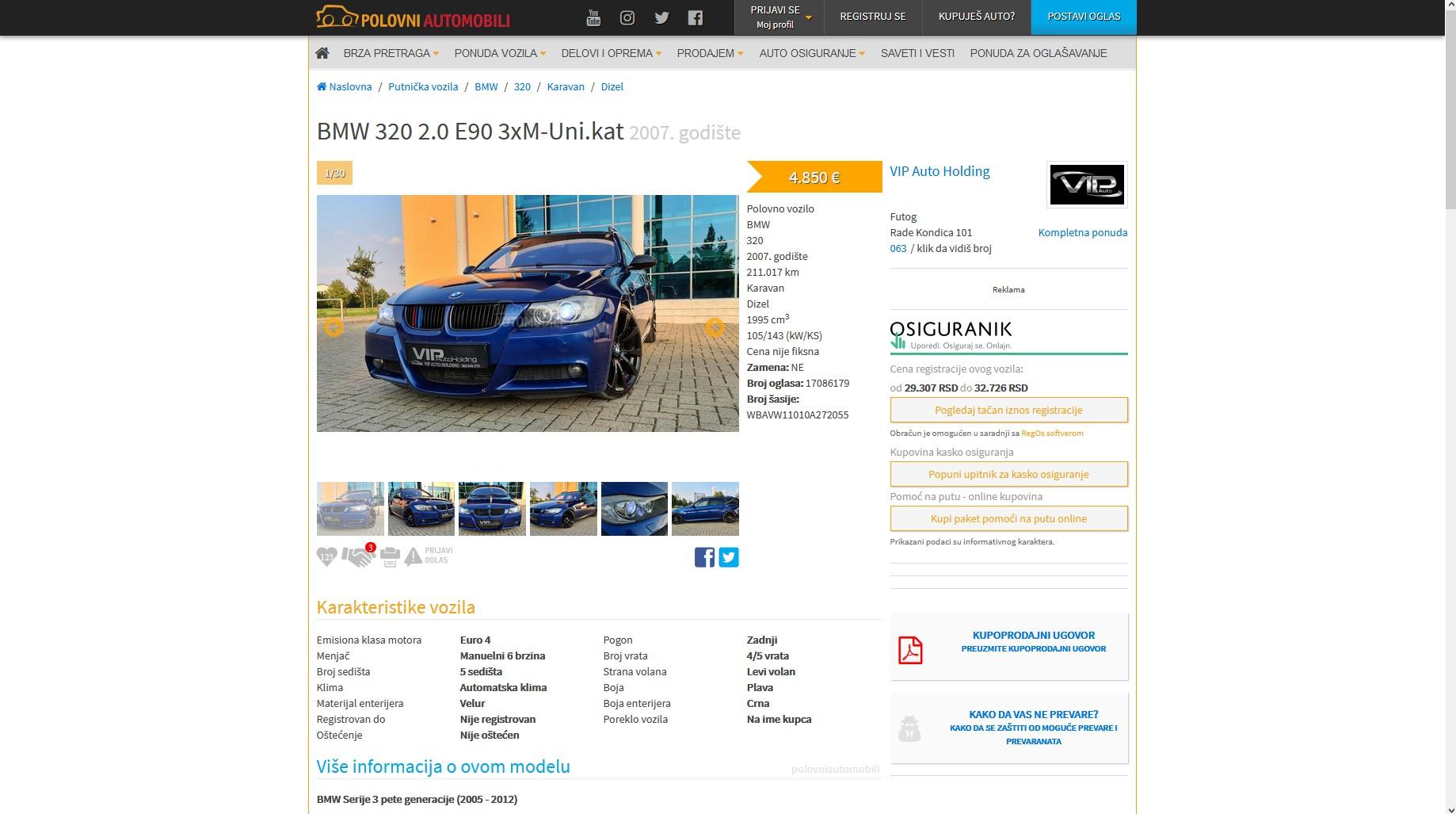
Task: Go to Ponuda za oglašavanje menu
Action: tap(1038, 53)
